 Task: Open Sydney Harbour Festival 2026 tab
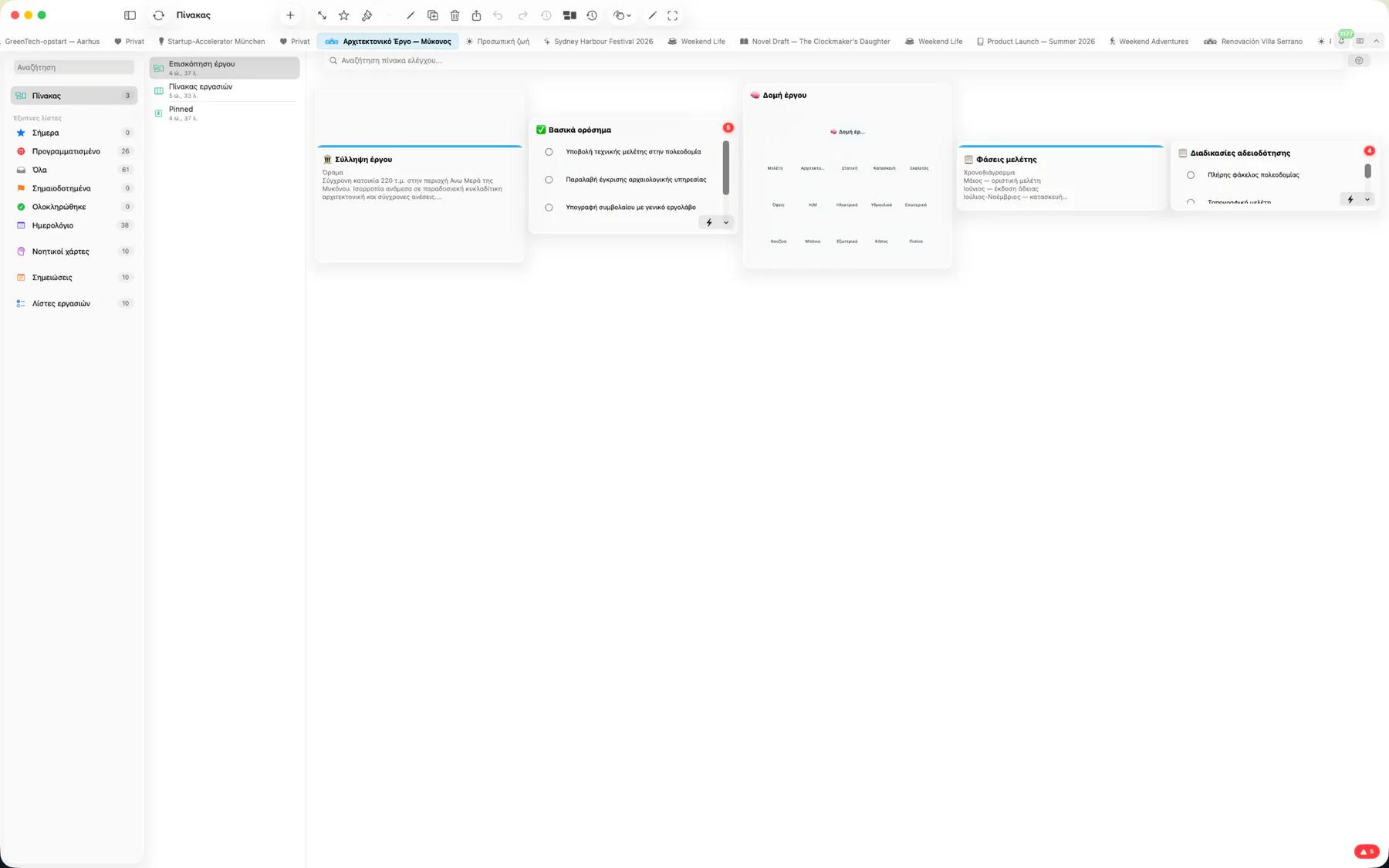598,42
